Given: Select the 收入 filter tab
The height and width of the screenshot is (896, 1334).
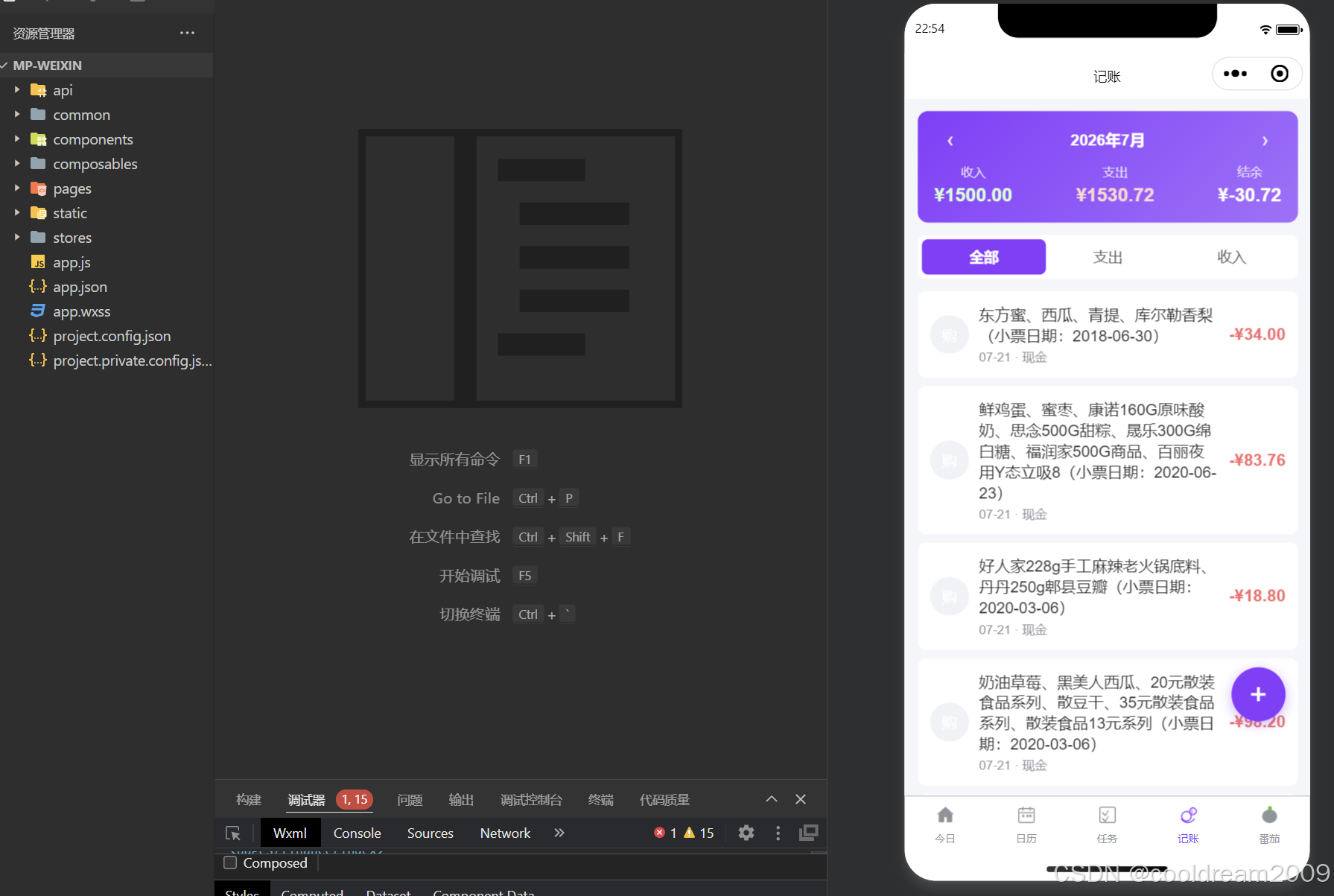Looking at the screenshot, I should click(1231, 257).
